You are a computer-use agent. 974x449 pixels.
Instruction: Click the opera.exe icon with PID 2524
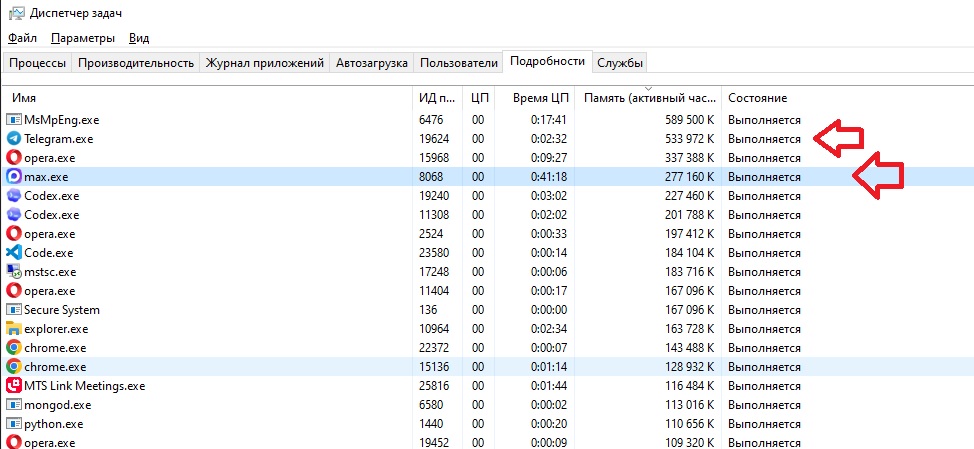(14, 234)
